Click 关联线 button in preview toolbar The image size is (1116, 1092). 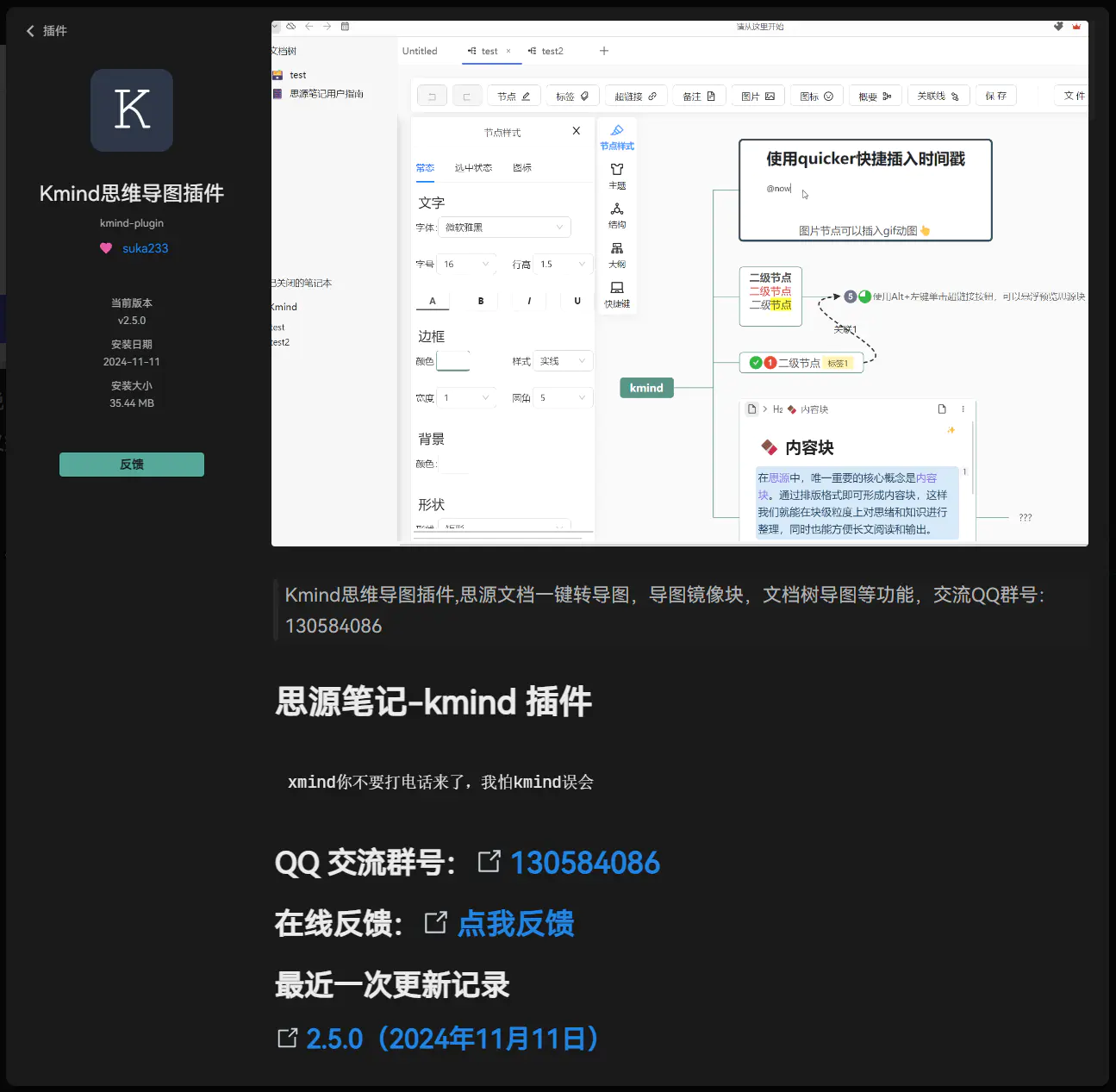click(x=938, y=97)
